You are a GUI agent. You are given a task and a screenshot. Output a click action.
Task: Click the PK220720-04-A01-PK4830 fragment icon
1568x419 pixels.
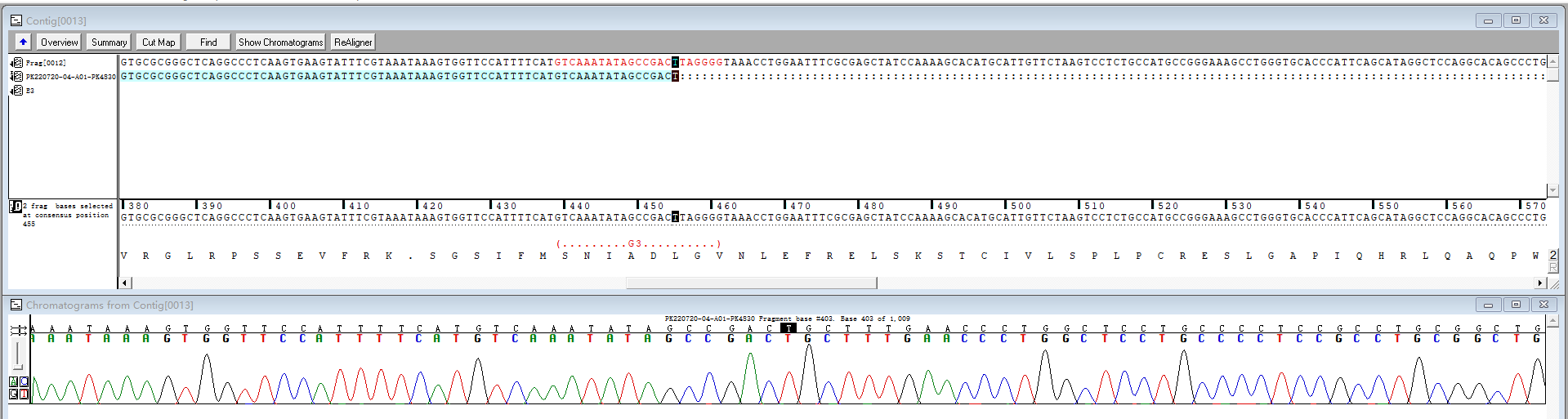point(16,76)
